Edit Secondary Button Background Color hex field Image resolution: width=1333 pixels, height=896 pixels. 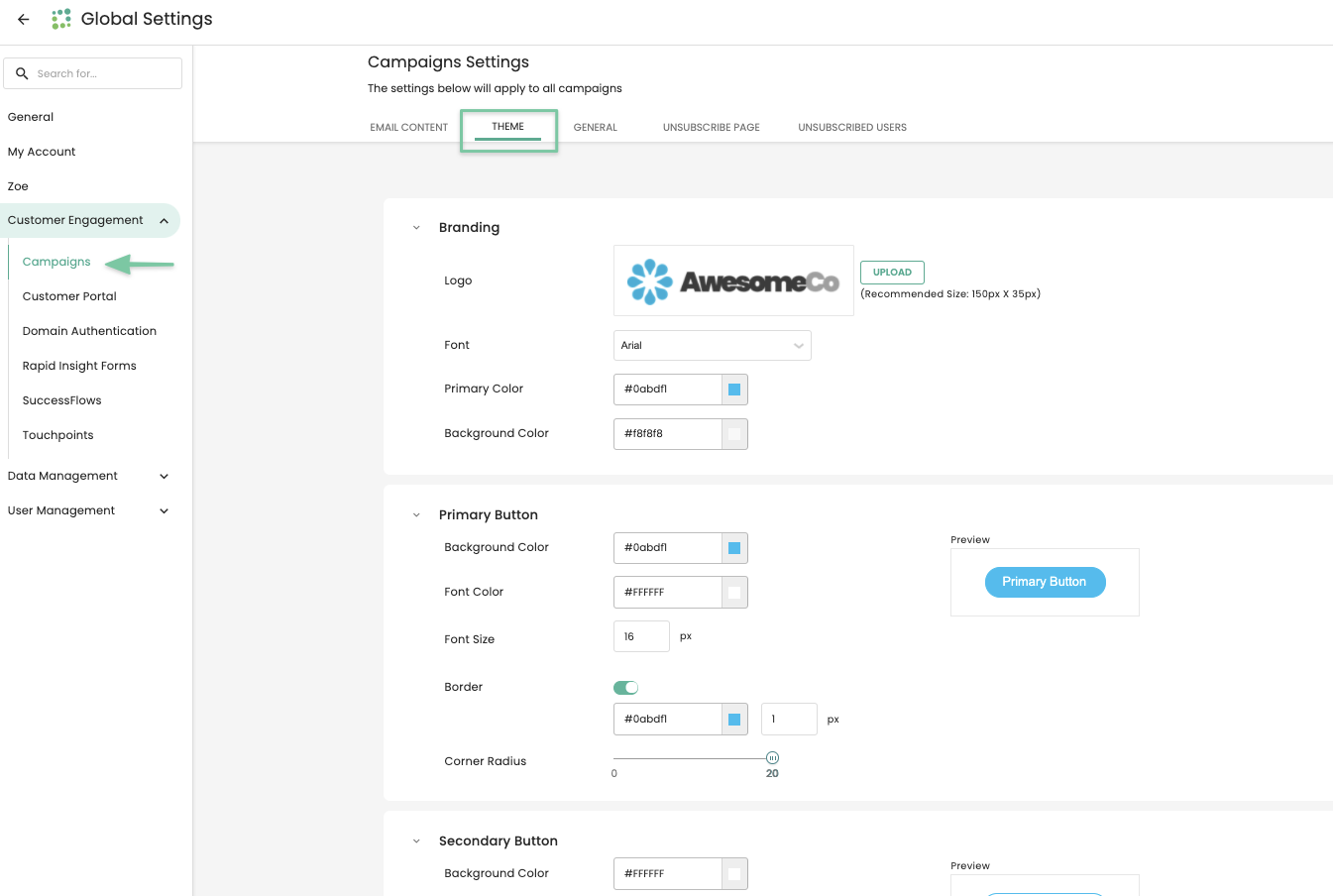[667, 874]
